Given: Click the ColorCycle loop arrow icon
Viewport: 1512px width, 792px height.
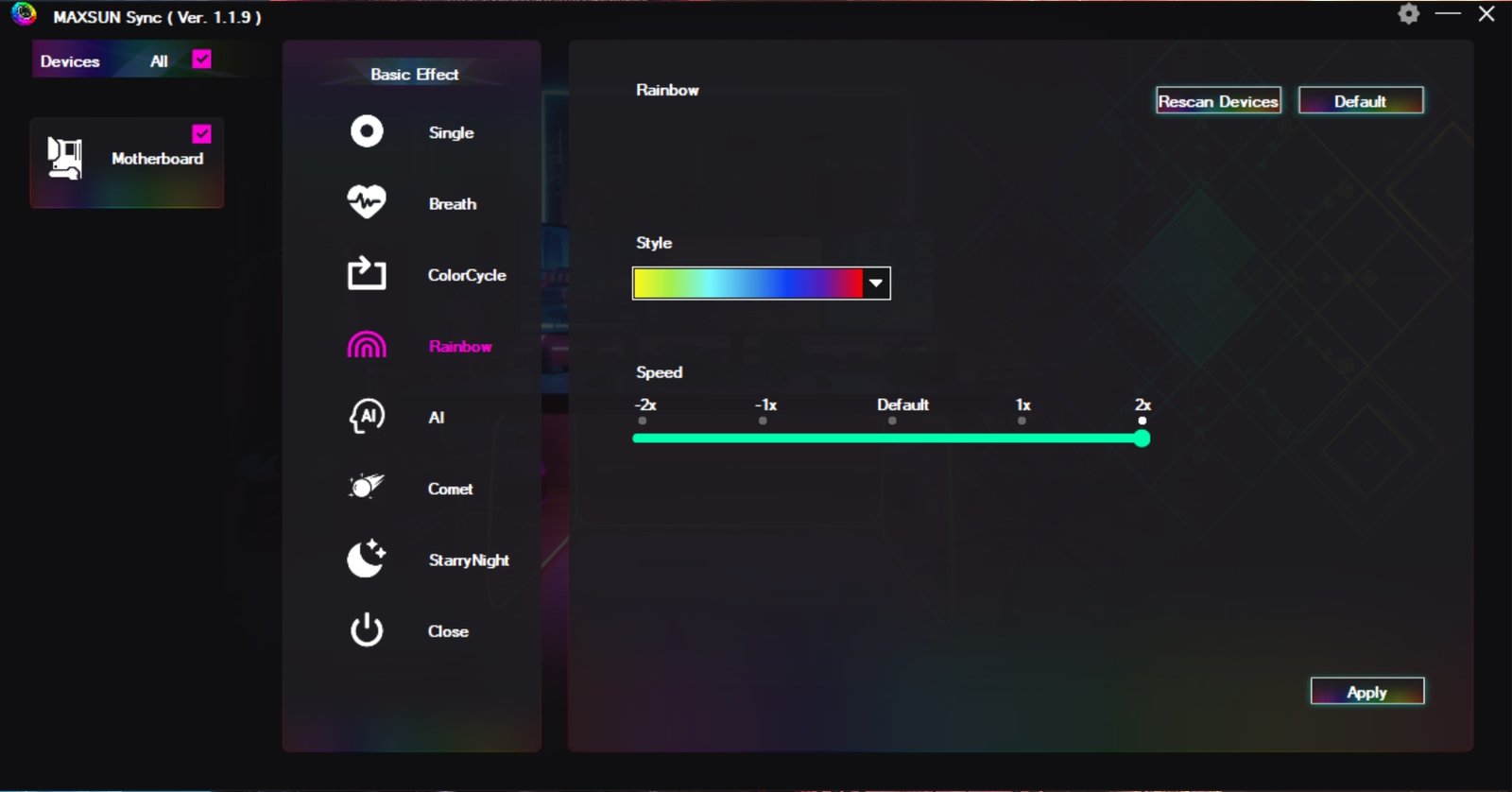Looking at the screenshot, I should (x=367, y=273).
